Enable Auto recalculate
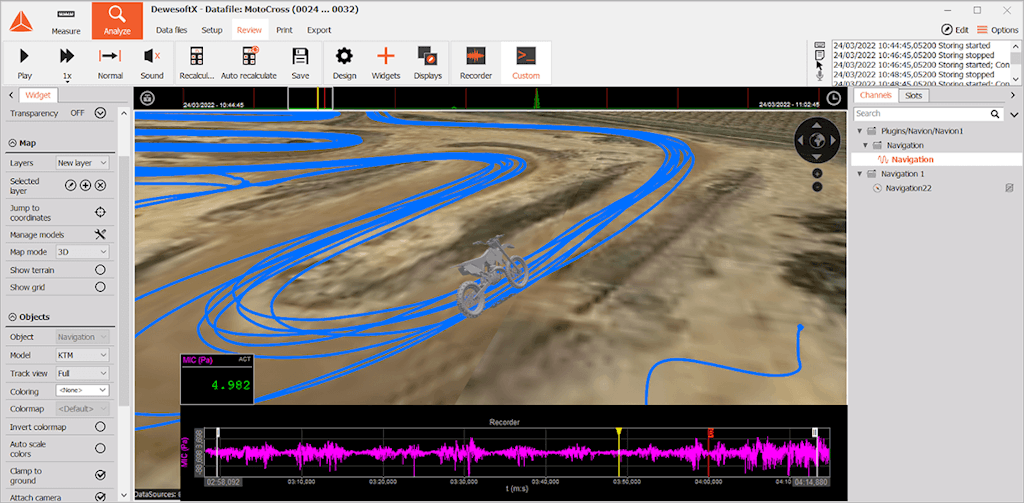This screenshot has height=503, width=1024. pyautogui.click(x=249, y=63)
